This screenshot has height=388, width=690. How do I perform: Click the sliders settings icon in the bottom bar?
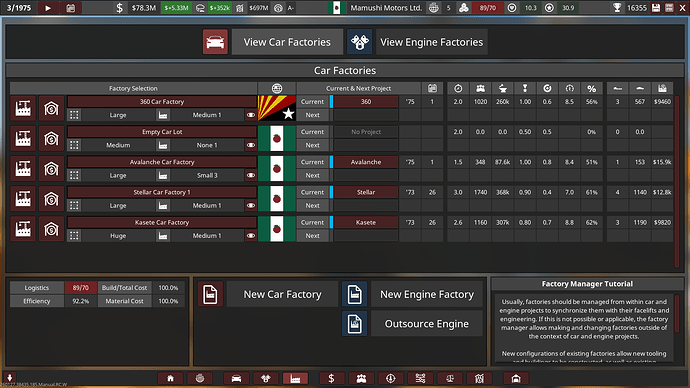coord(420,378)
